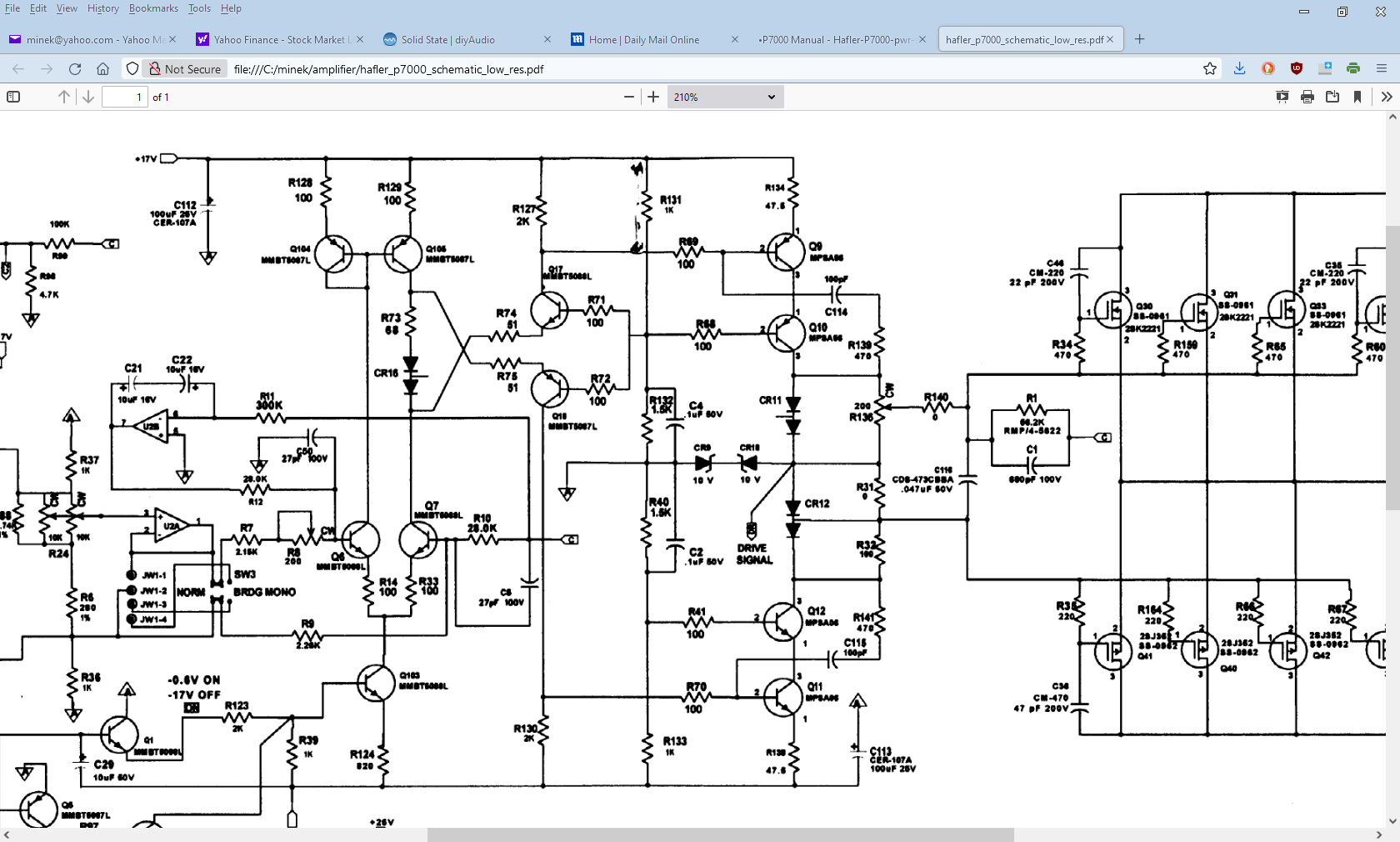Reload the current page
This screenshot has height=842, width=1400.
pos(75,69)
